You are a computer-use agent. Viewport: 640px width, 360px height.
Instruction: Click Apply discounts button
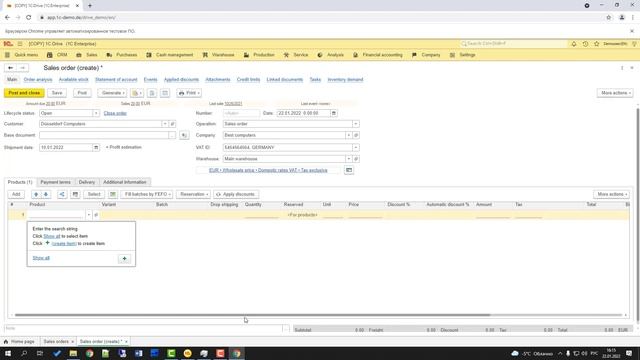[x=235, y=194]
